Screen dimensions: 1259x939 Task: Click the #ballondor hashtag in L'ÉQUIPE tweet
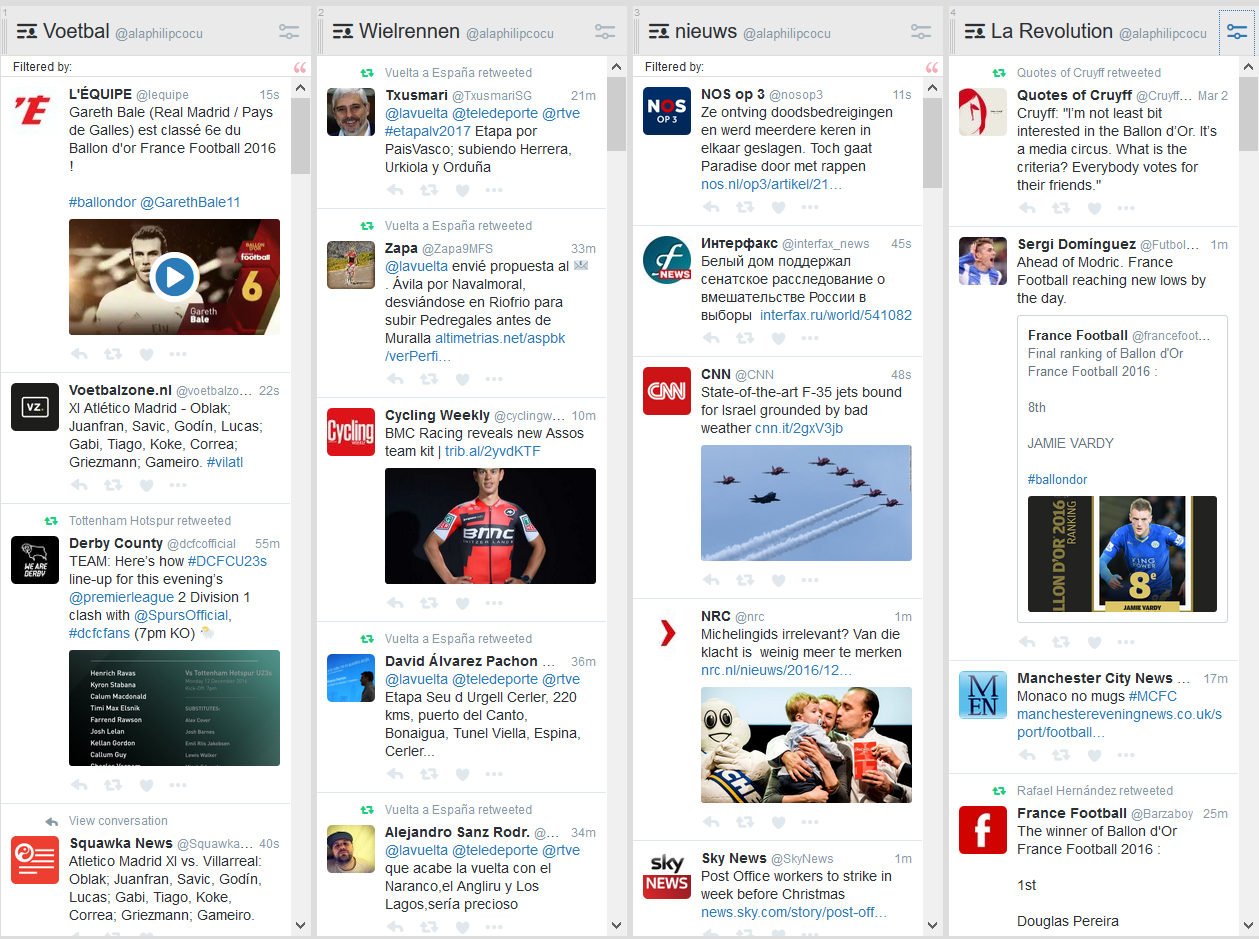click(x=102, y=202)
